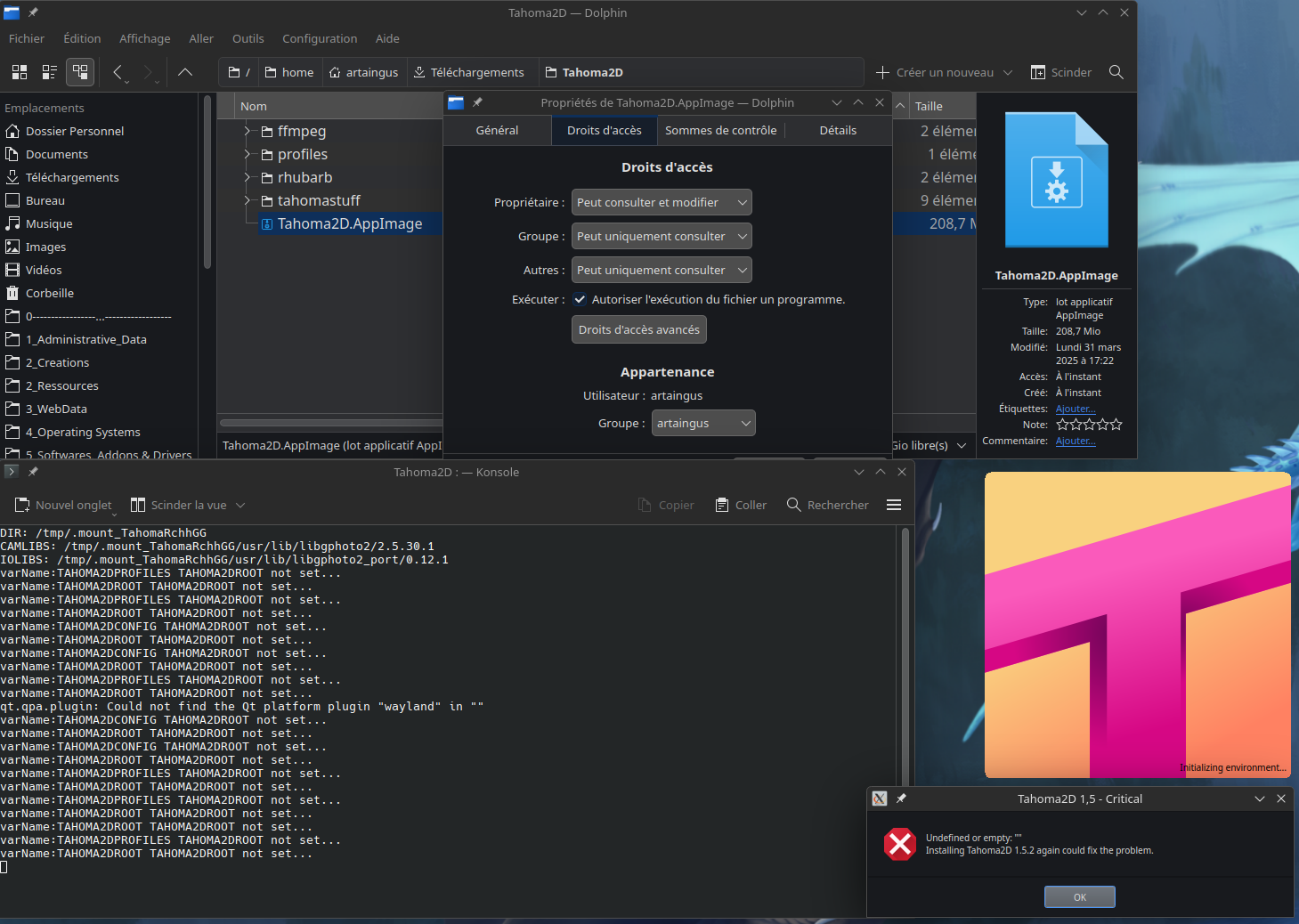1299x924 pixels.
Task: Navigate to Téléchargements breadcrumb
Action: 469,72
